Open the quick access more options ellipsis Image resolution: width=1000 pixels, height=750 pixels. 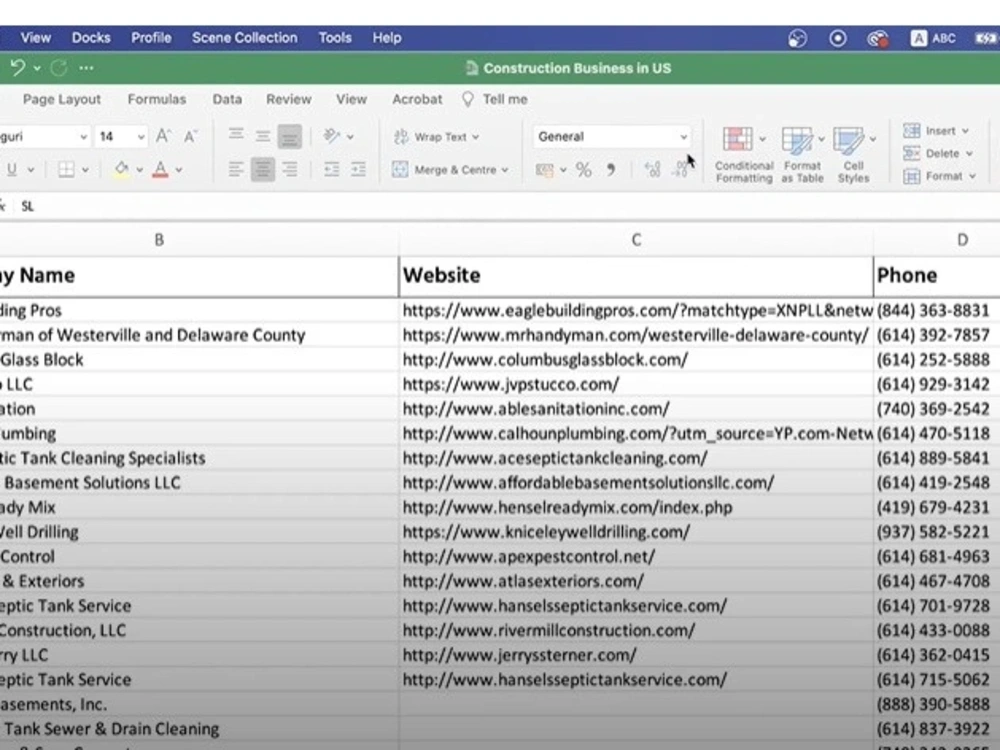[x=86, y=68]
